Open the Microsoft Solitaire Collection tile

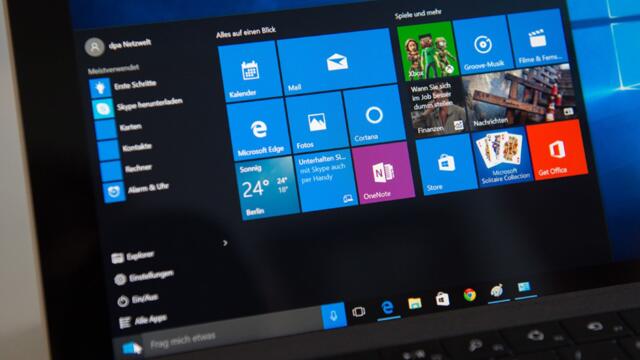(x=502, y=157)
